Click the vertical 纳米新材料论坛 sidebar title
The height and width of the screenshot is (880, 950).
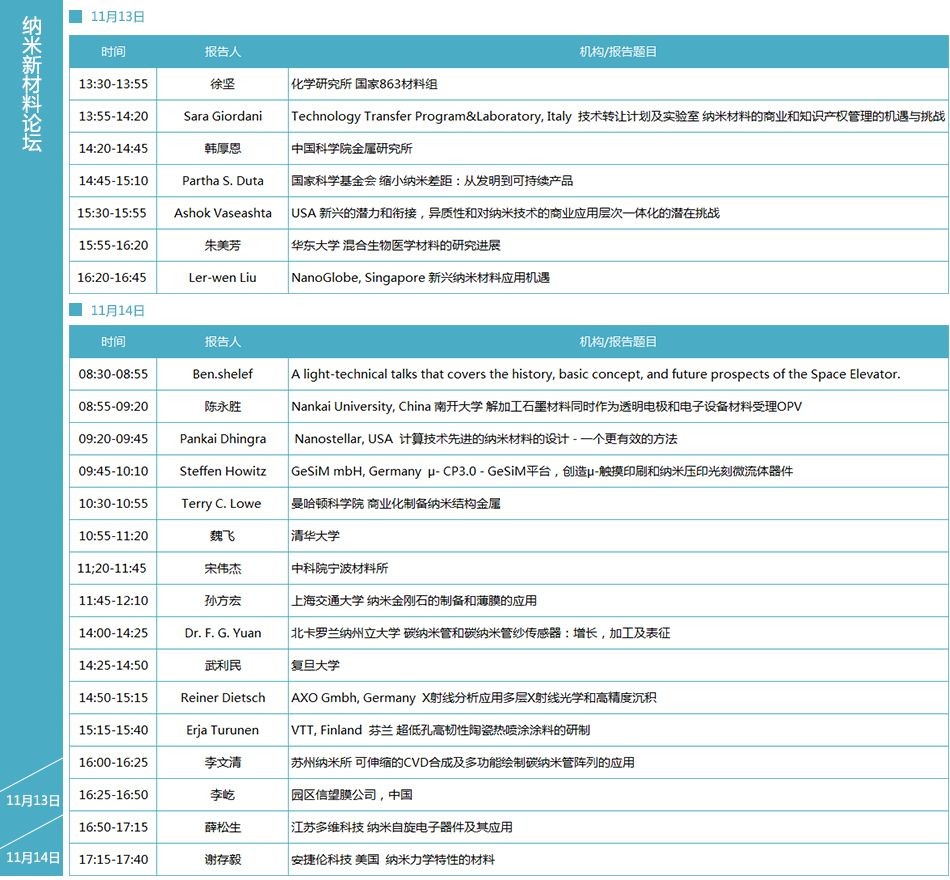(x=32, y=85)
